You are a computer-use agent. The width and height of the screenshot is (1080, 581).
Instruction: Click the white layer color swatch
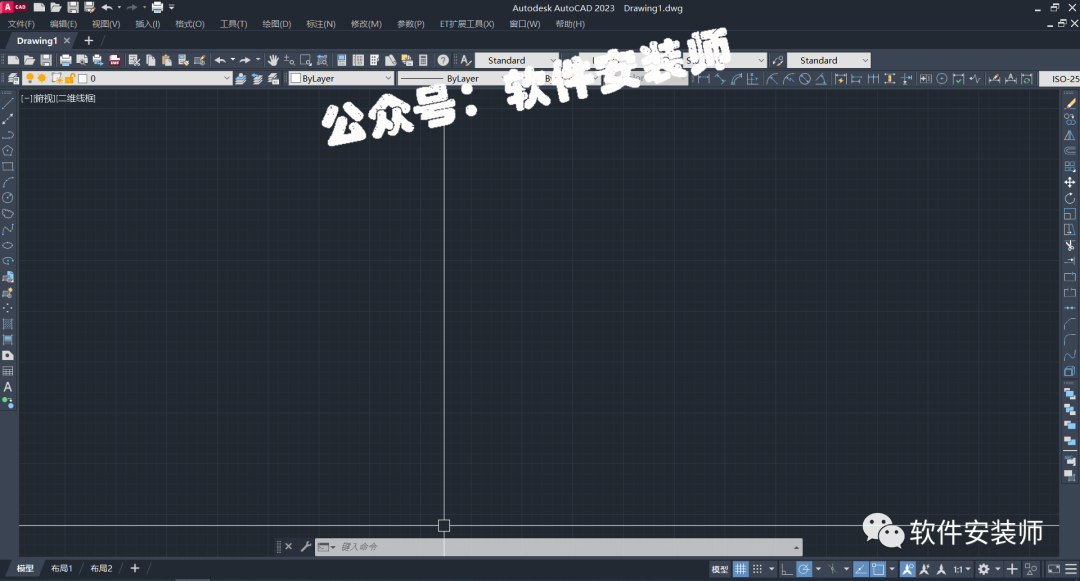[83, 78]
